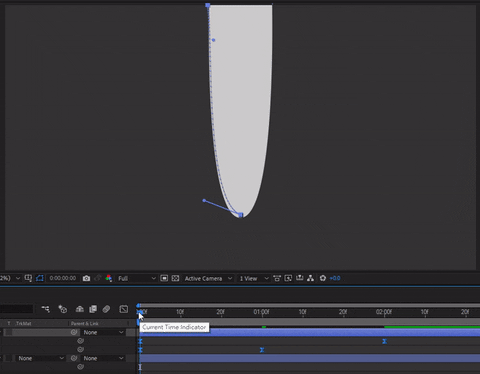
Task: Open second layer's Parent None dropdown
Action: [x=103, y=358]
